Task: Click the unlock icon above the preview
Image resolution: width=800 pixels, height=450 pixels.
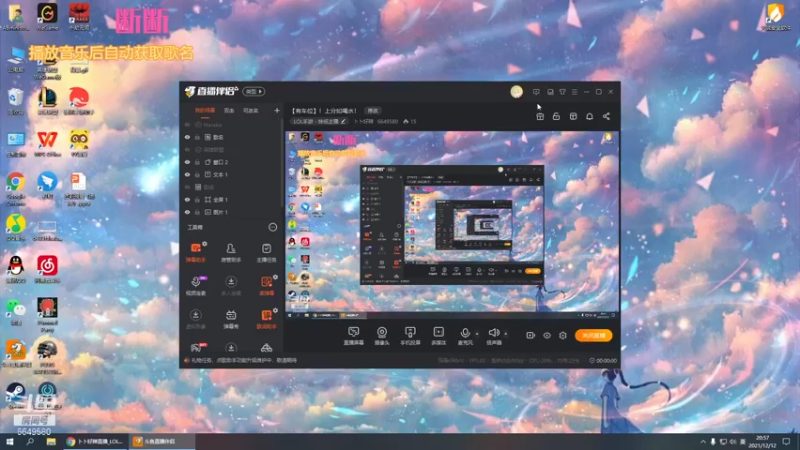Action: pyautogui.click(x=556, y=116)
